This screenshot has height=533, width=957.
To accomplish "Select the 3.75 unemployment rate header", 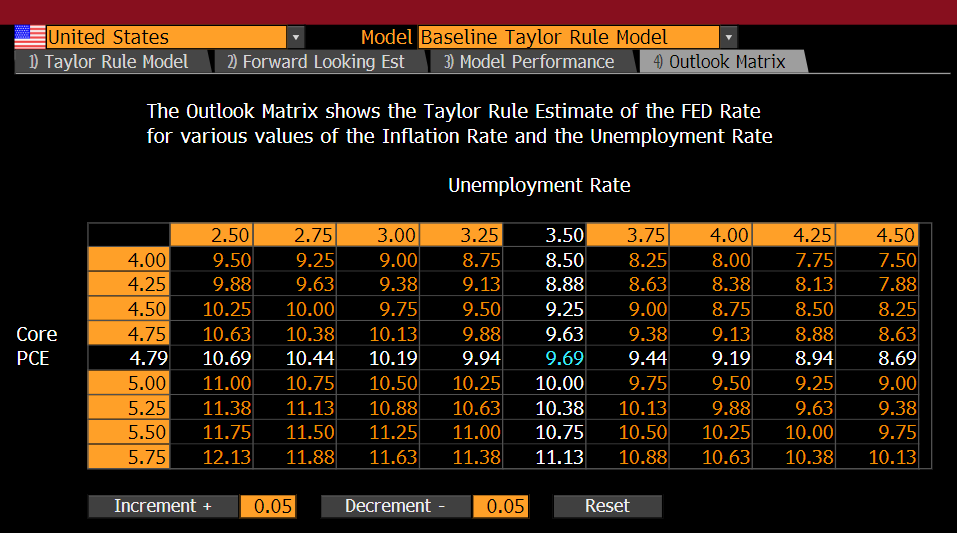I will tap(627, 235).
